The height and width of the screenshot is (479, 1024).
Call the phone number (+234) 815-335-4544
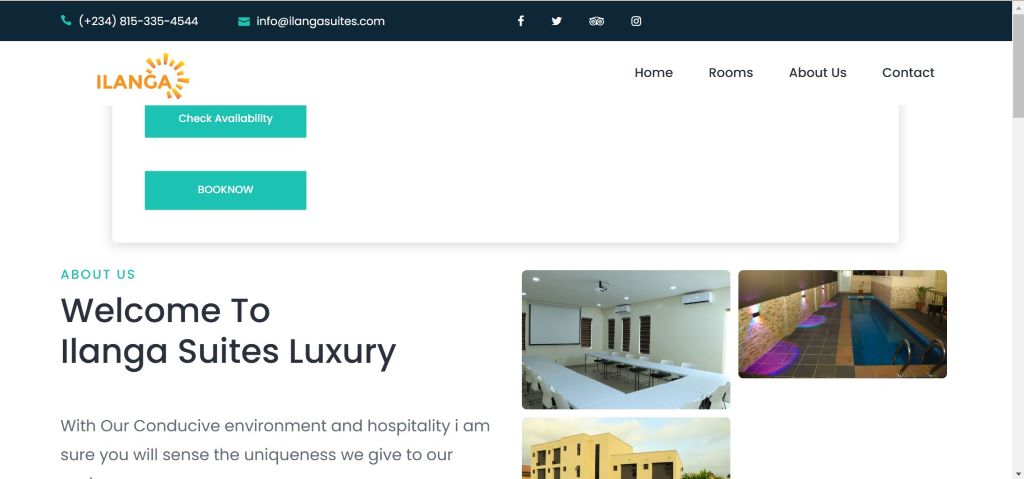coord(138,21)
